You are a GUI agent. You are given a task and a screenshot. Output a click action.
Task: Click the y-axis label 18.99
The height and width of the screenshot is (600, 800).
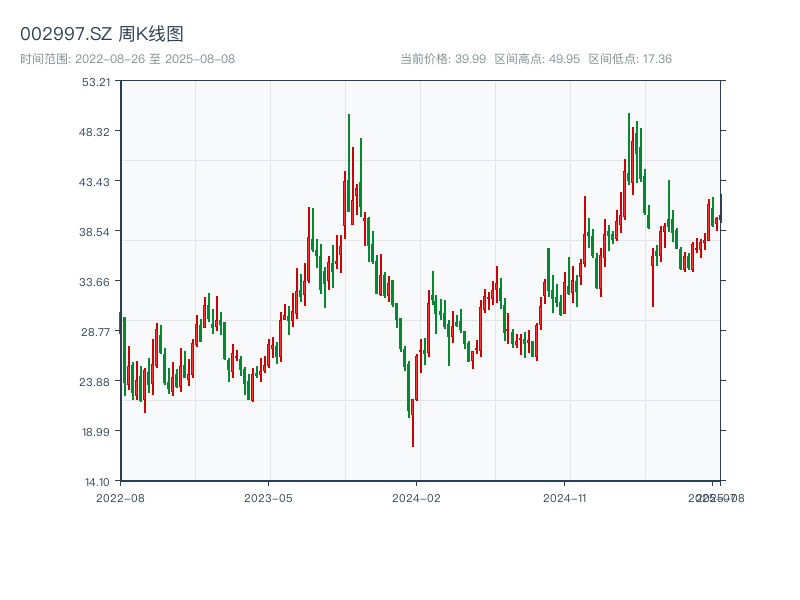click(96, 432)
